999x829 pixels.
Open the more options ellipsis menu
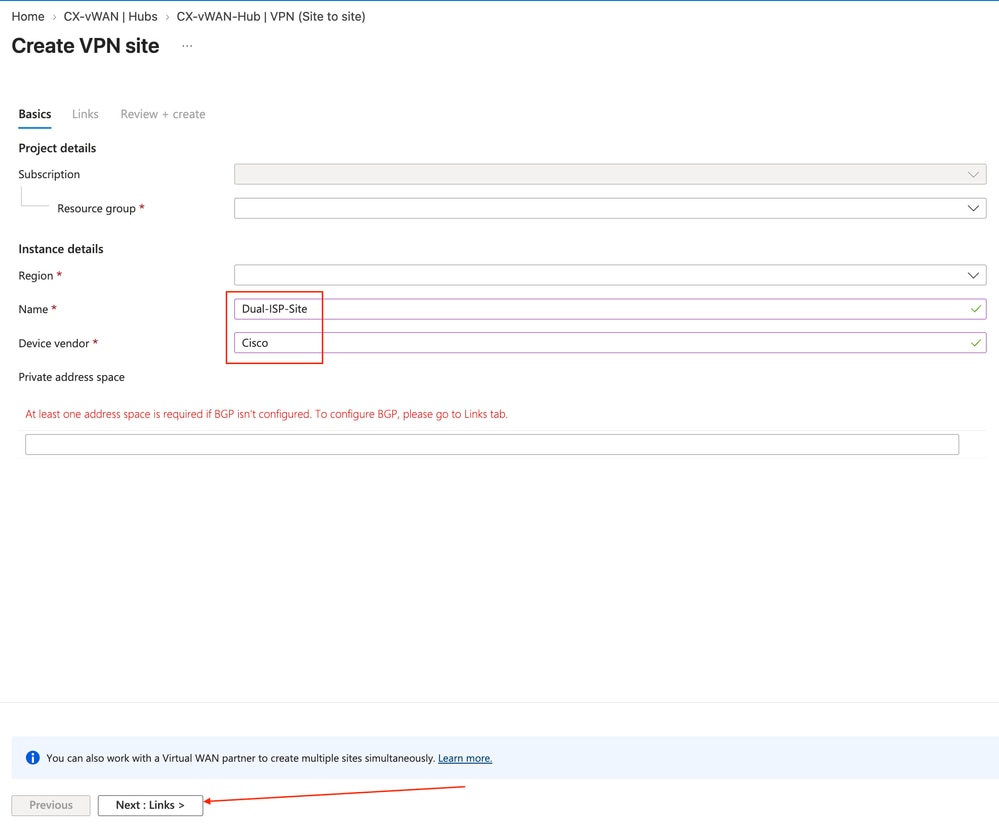tap(187, 46)
